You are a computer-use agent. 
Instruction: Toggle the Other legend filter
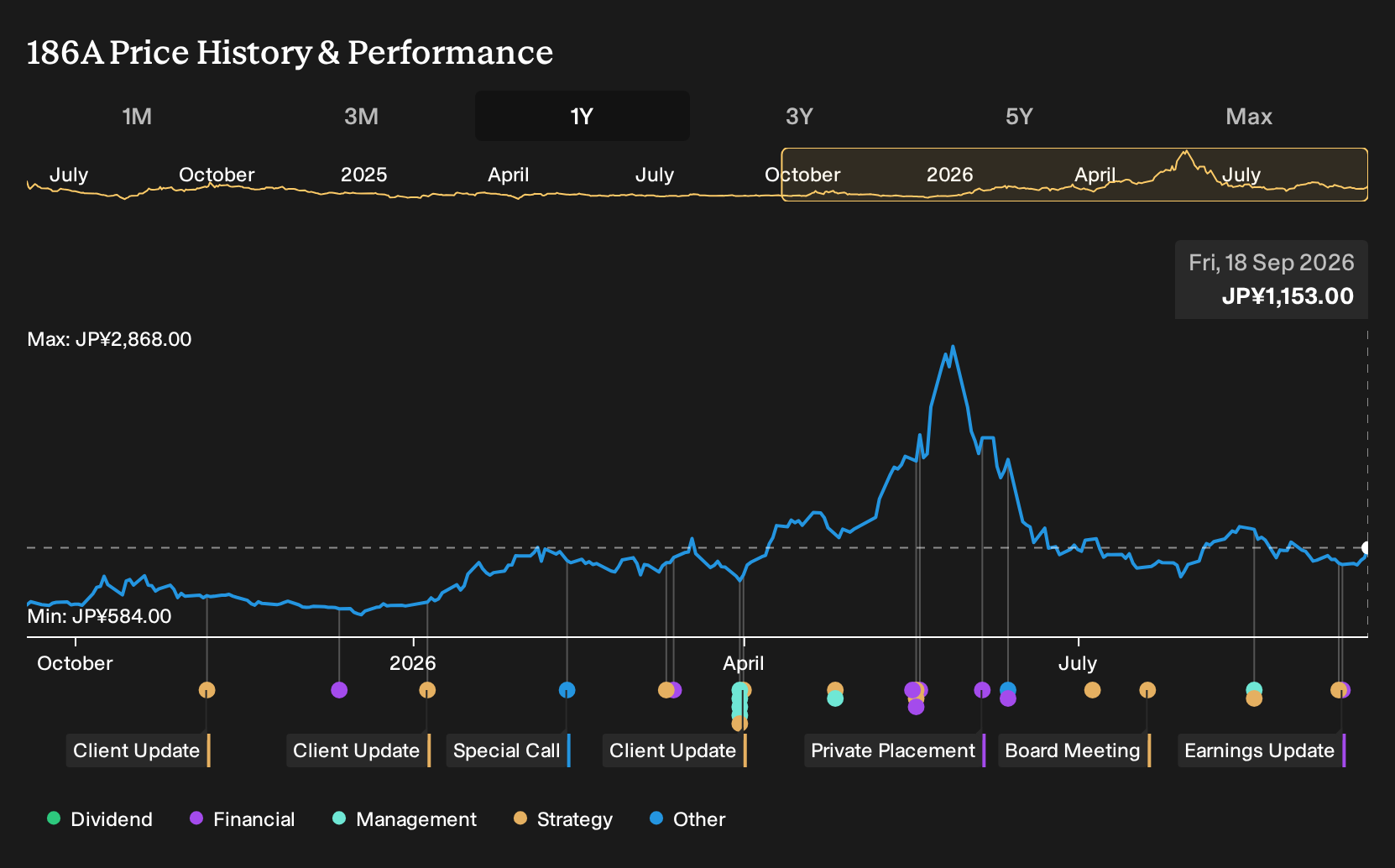click(x=687, y=819)
